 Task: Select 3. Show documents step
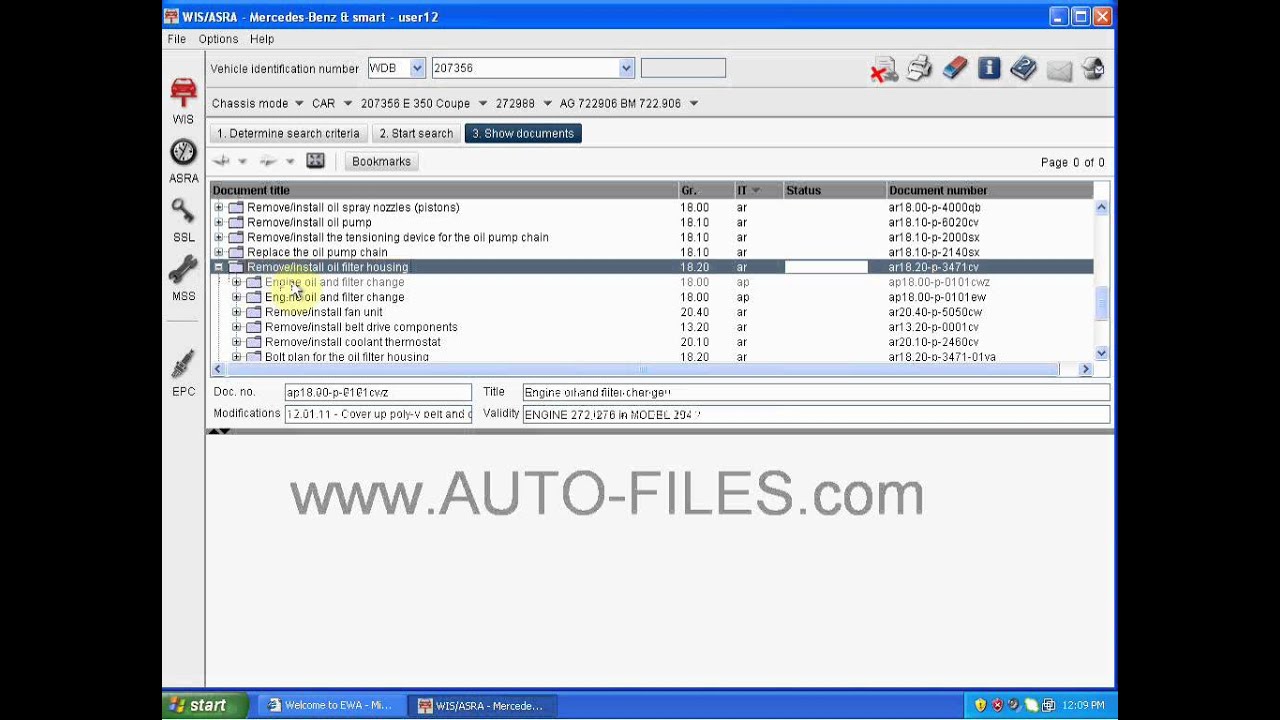[x=523, y=133]
